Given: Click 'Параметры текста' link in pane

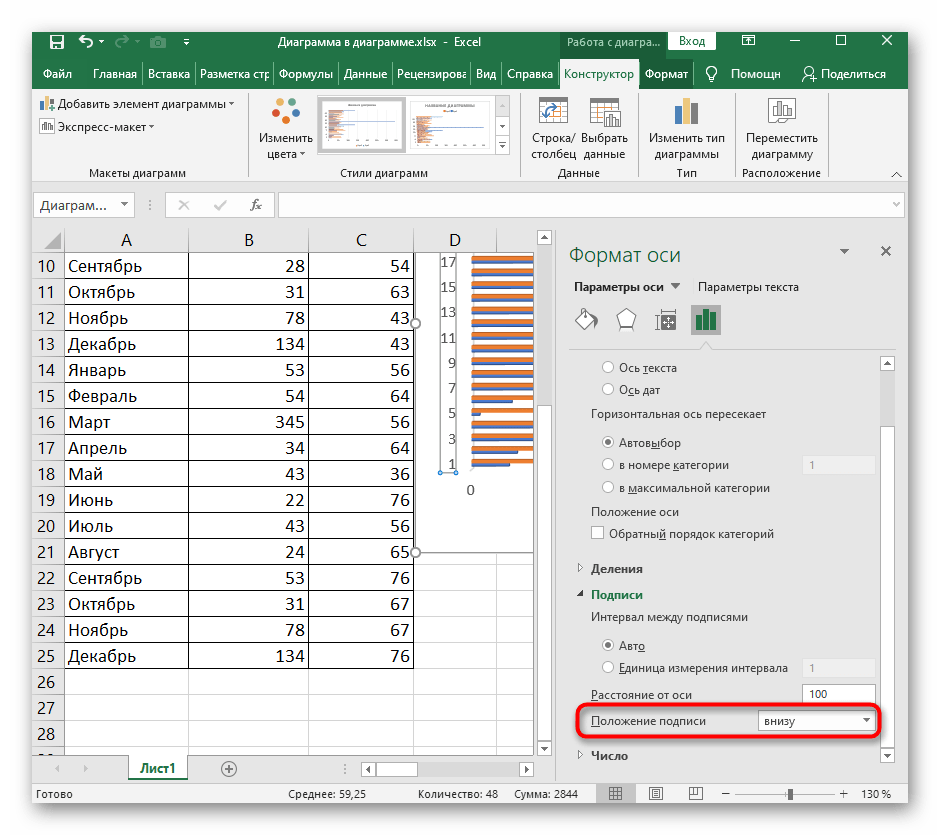Looking at the screenshot, I should point(747,287).
